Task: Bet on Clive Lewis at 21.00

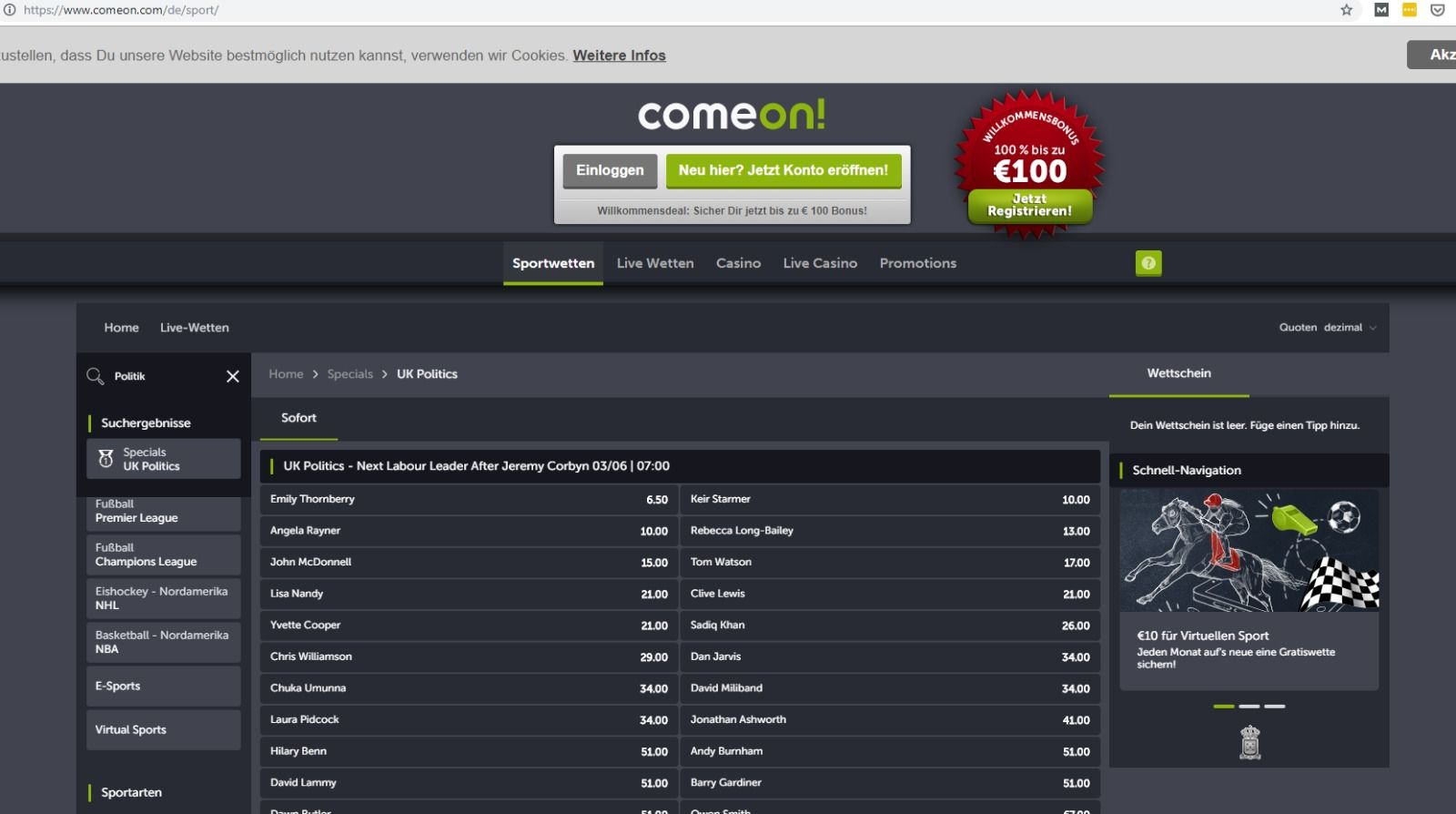Action: (890, 594)
